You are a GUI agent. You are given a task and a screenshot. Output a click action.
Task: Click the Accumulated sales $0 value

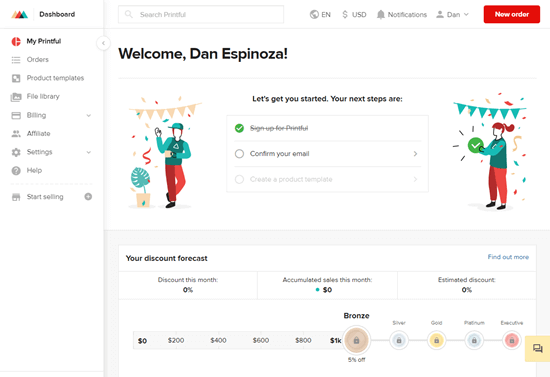pos(327,290)
